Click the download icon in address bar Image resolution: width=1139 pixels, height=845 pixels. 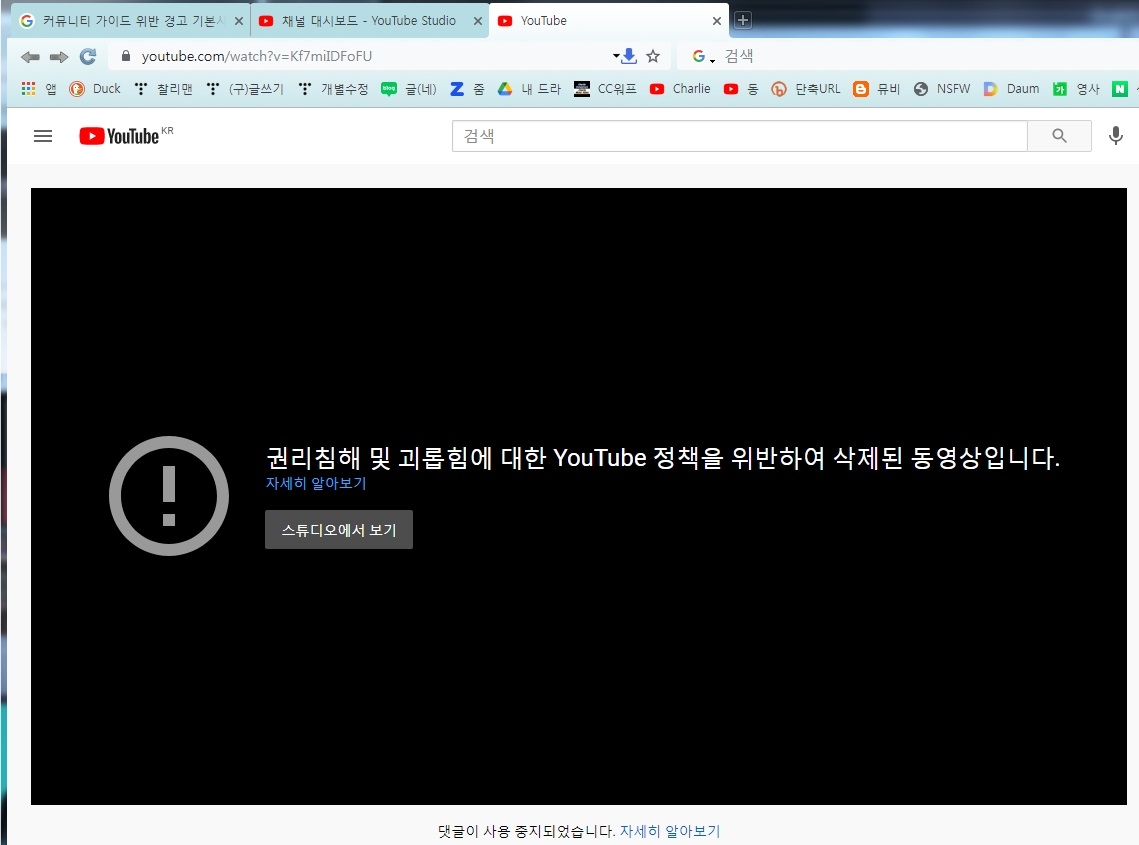[628, 56]
